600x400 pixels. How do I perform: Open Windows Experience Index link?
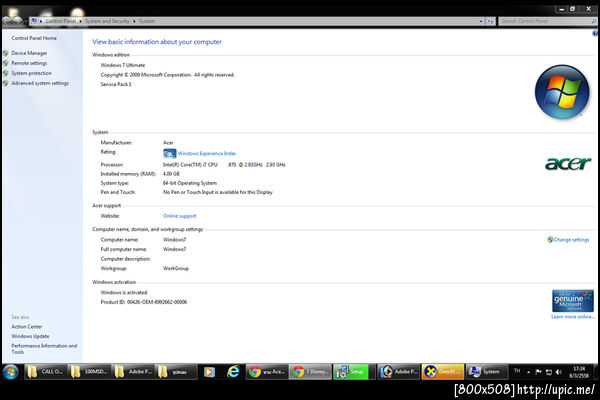coord(207,153)
